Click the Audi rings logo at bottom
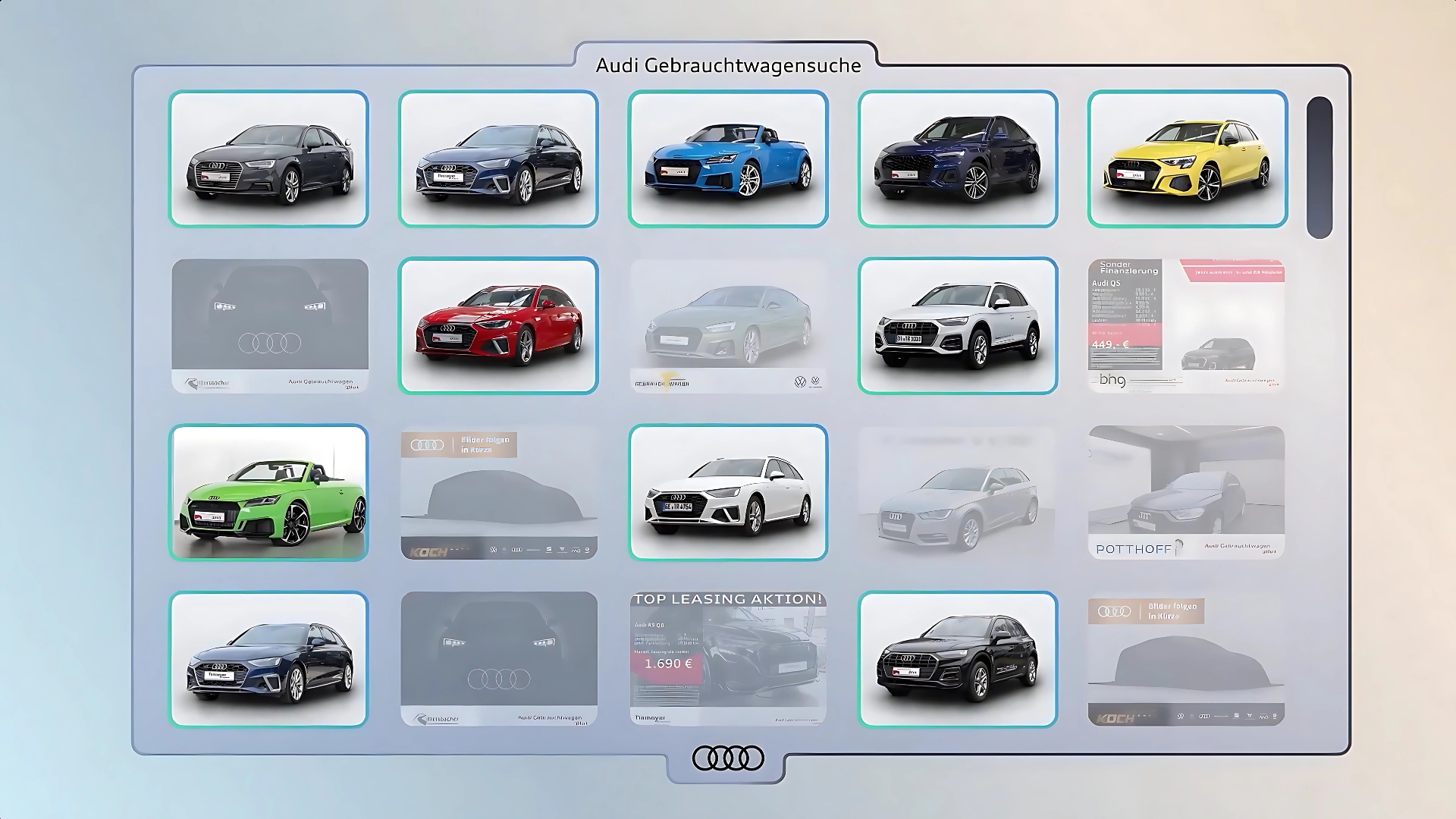The height and width of the screenshot is (819, 1456). pyautogui.click(x=727, y=758)
